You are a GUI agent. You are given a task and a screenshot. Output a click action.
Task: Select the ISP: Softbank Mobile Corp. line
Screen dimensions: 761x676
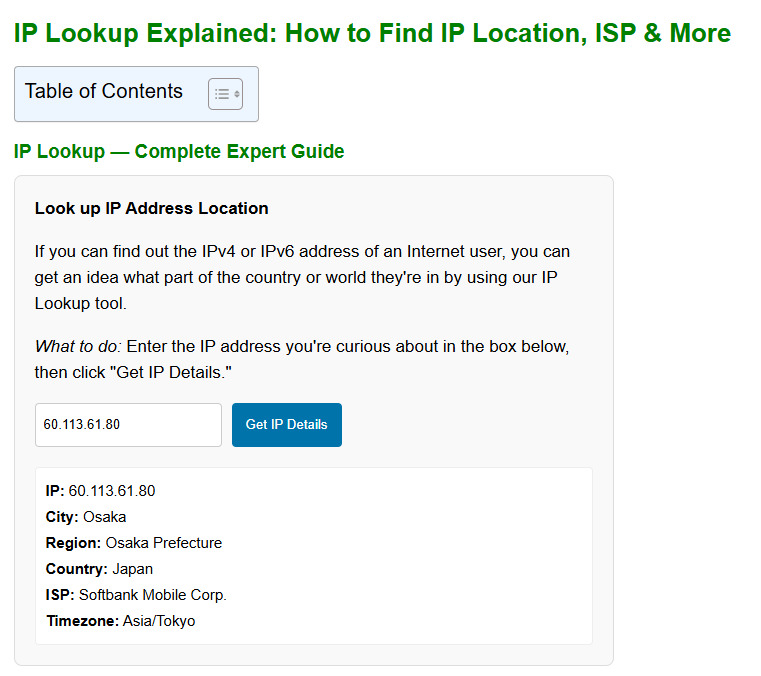136,595
